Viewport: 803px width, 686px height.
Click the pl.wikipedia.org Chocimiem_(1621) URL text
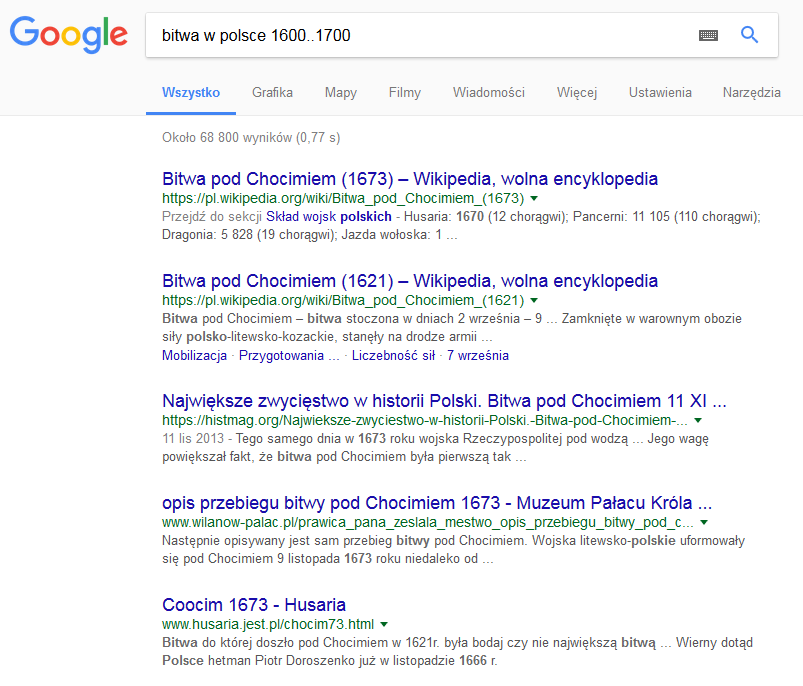tap(343, 300)
